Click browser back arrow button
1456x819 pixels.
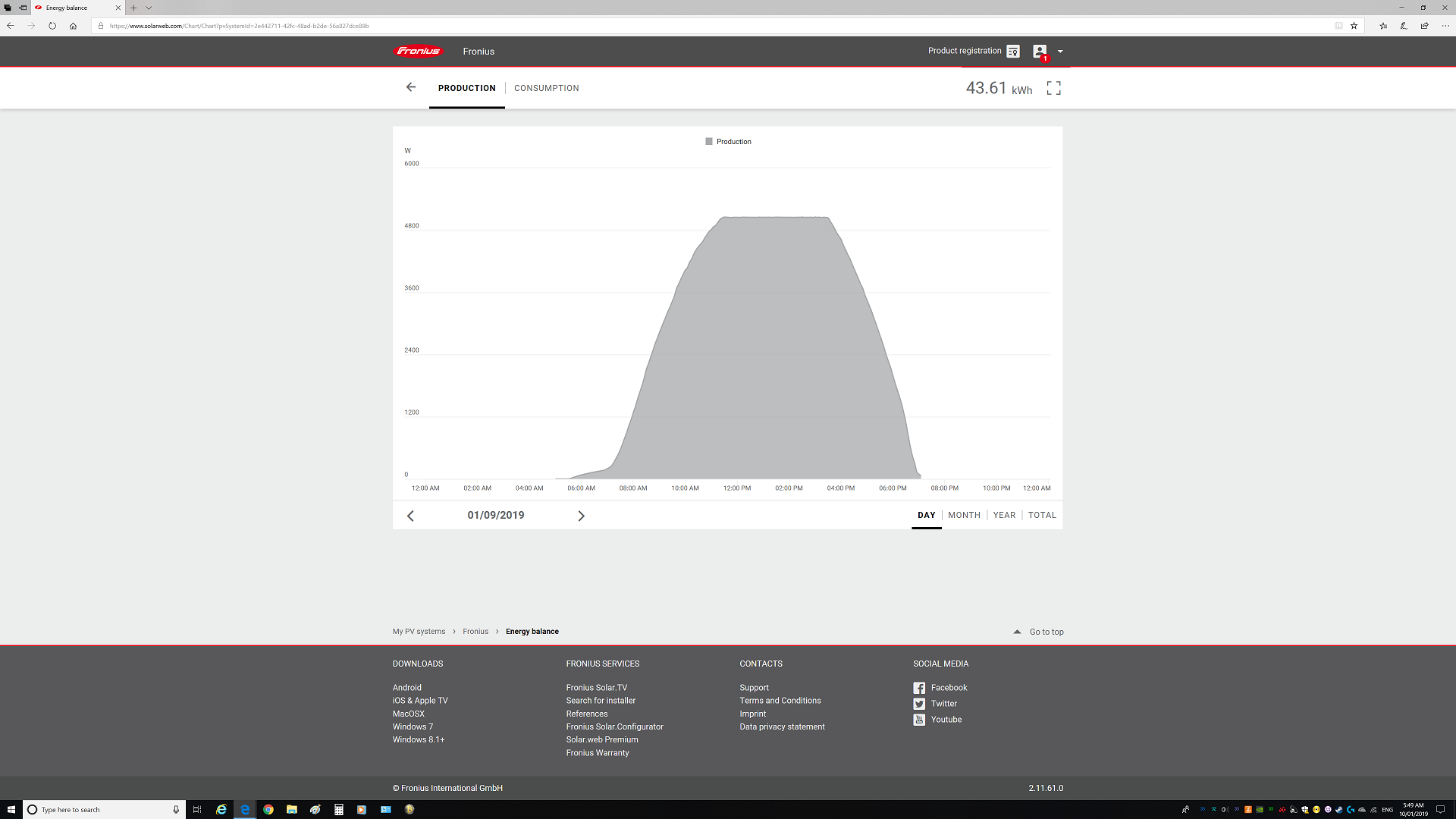(x=11, y=26)
